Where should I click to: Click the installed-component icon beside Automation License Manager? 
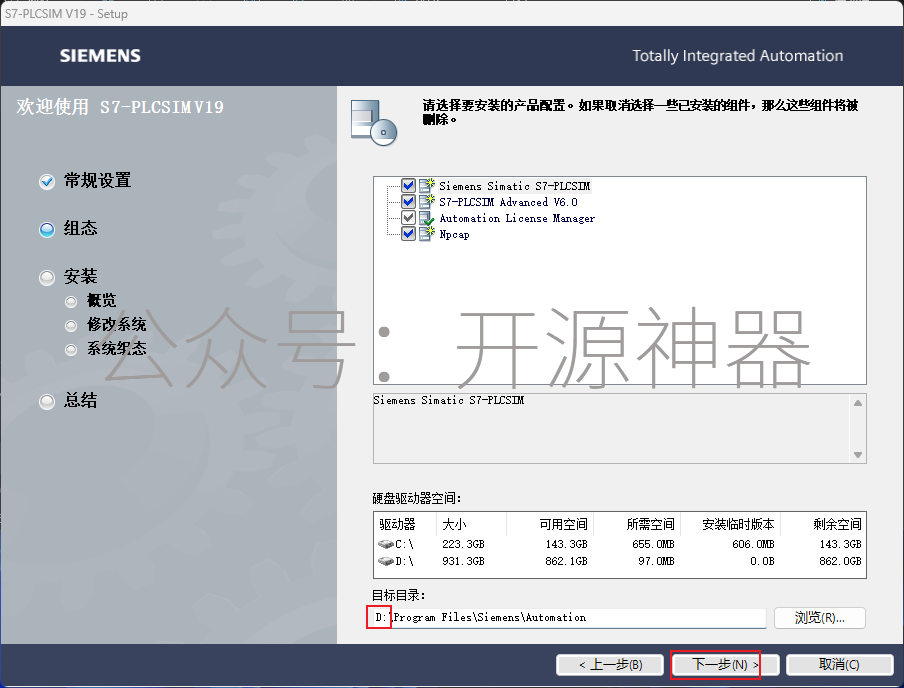(x=427, y=218)
